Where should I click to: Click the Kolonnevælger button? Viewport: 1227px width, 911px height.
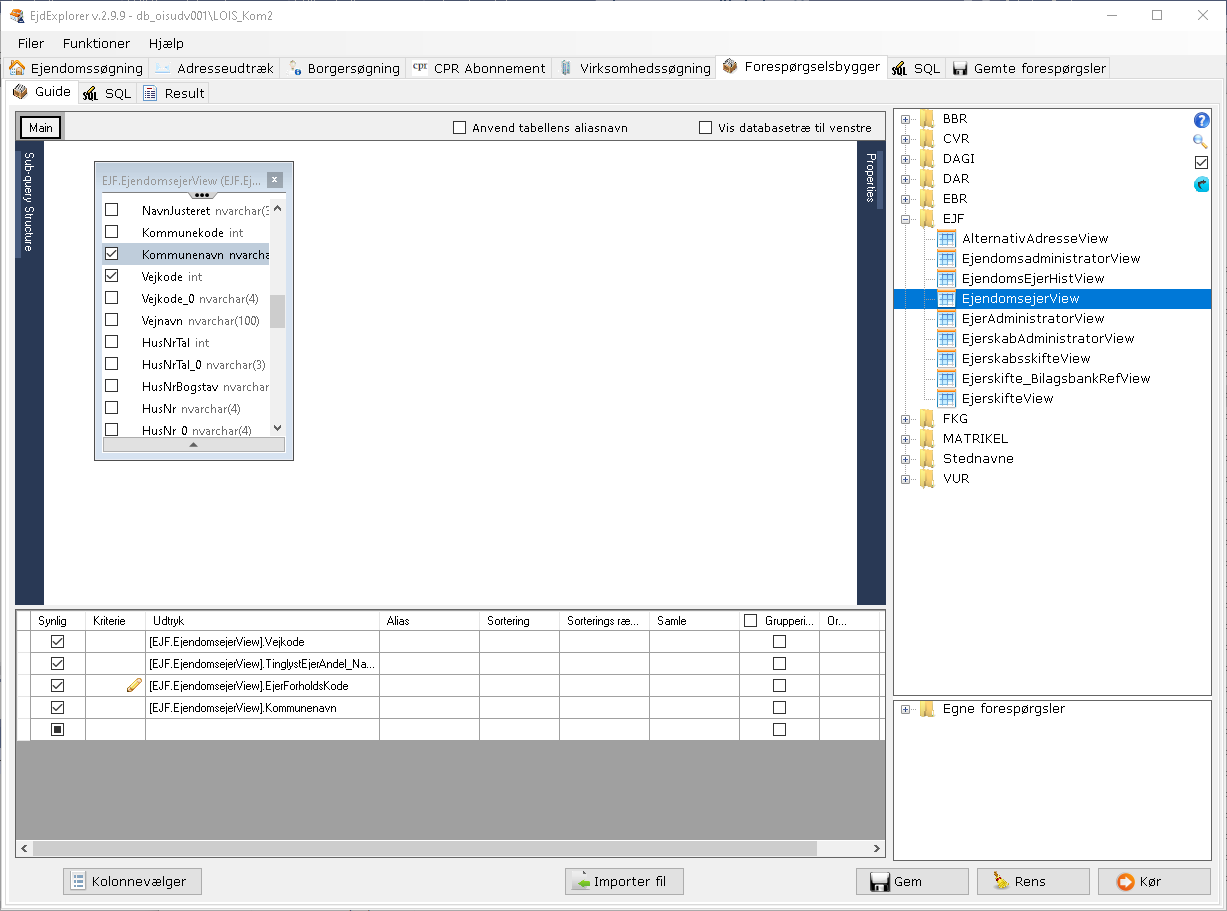(133, 881)
